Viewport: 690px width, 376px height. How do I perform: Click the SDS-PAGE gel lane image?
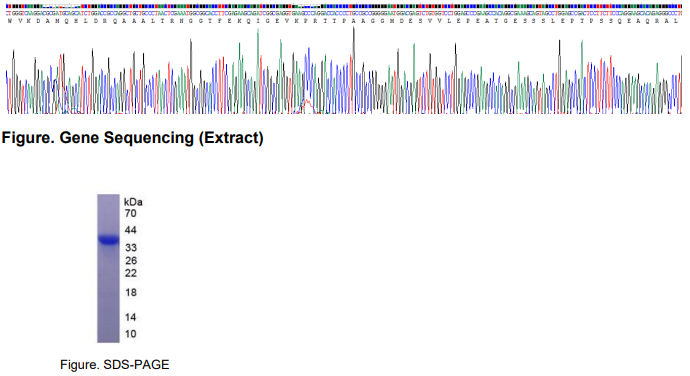point(108,268)
